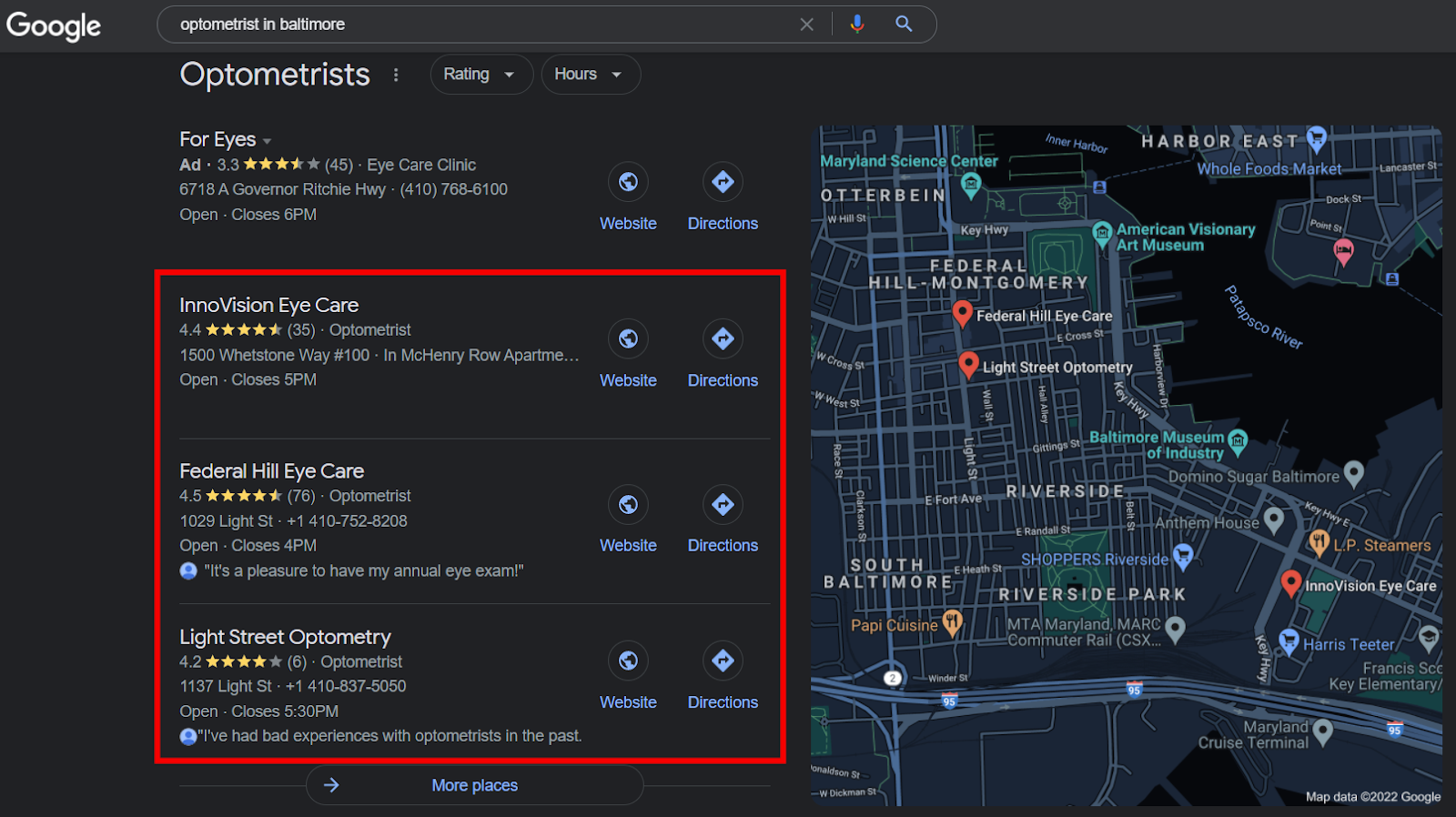The image size is (1456, 817).
Task: Click Domino Sugar Baltimore map marker
Action: tap(1354, 473)
